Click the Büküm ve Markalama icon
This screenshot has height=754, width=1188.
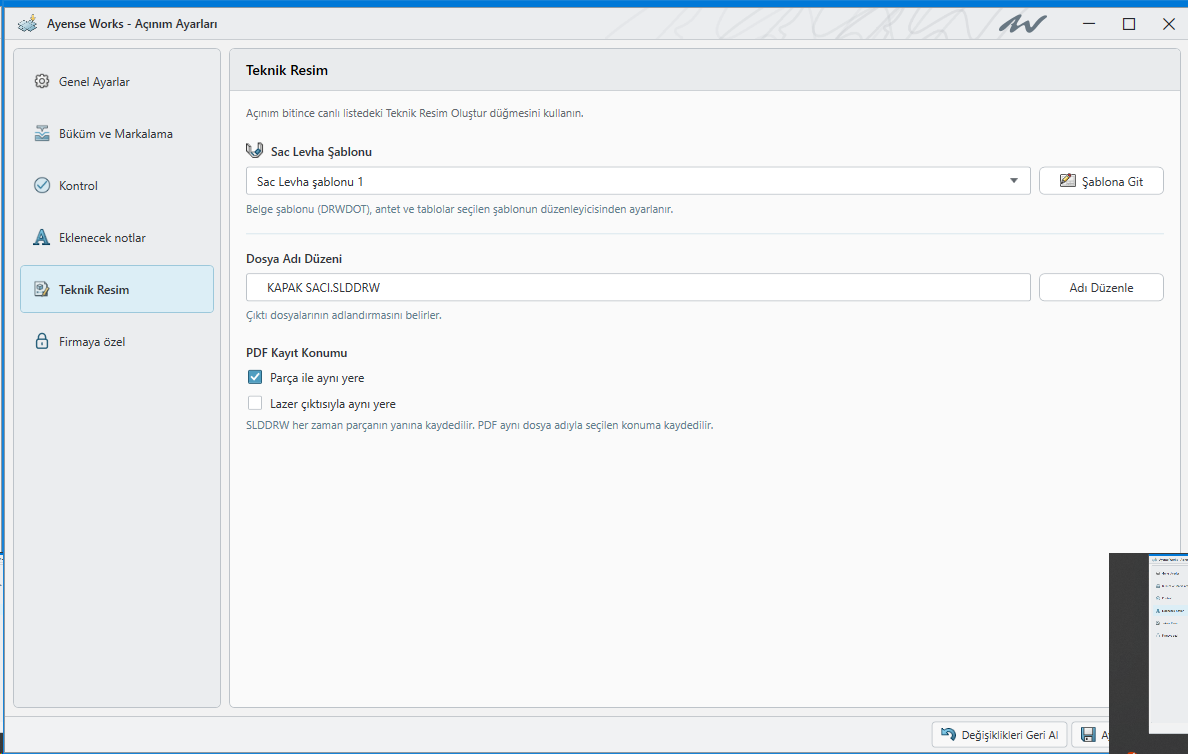[x=42, y=133]
